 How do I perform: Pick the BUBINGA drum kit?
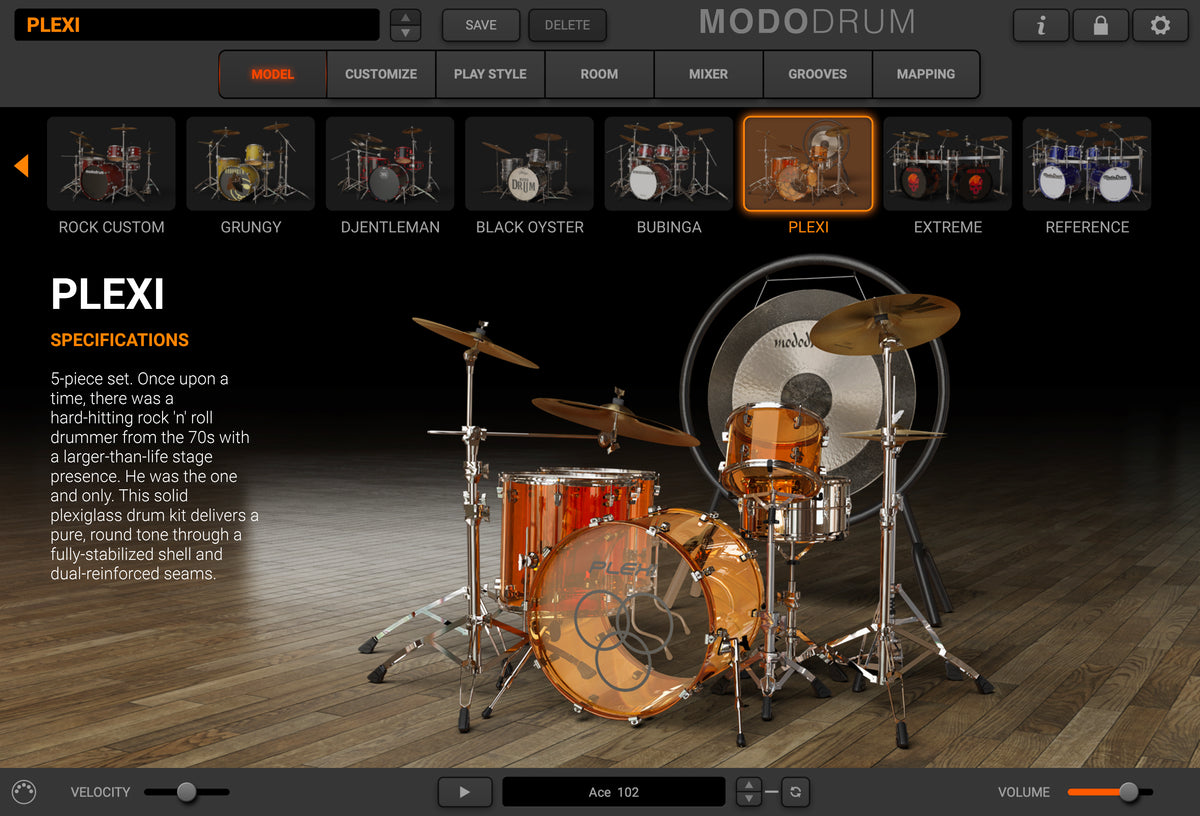coord(669,164)
